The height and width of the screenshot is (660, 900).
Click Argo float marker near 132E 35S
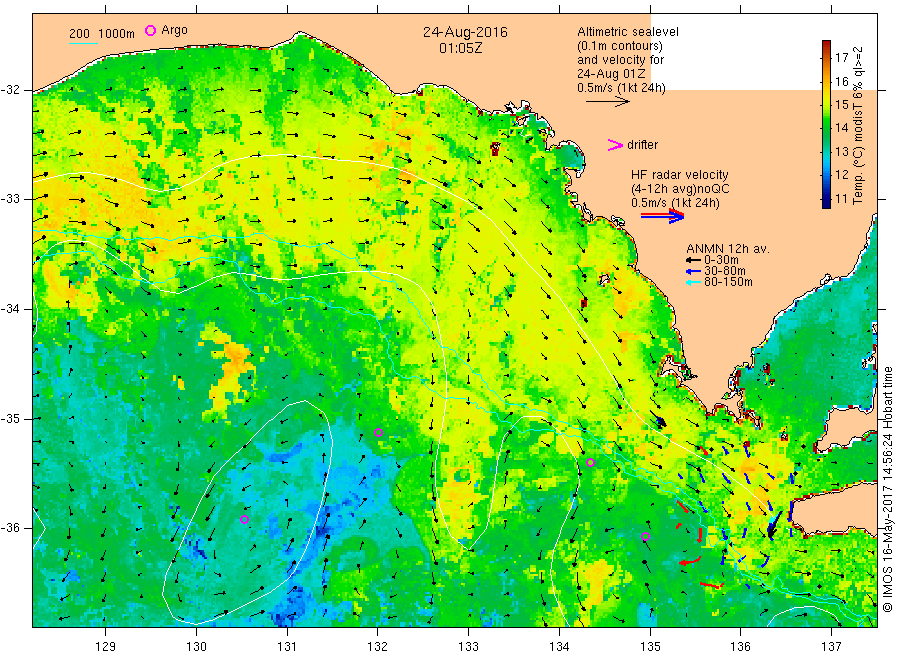[x=378, y=432]
